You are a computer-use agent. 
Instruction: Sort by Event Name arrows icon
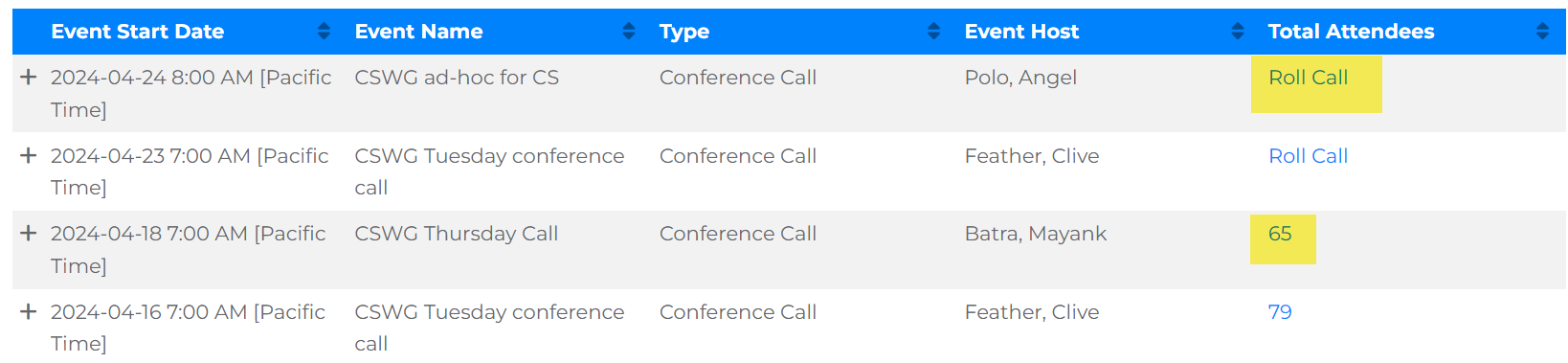(629, 32)
